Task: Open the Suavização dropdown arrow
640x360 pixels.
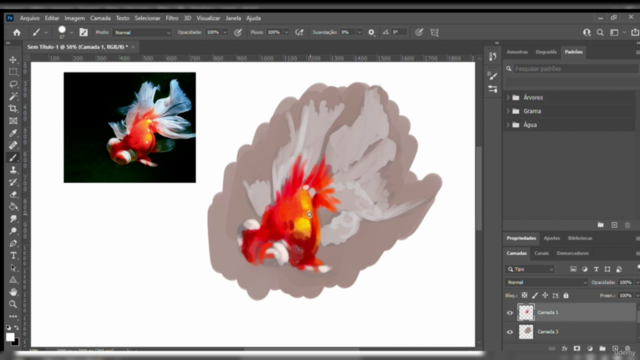Action: point(359,32)
